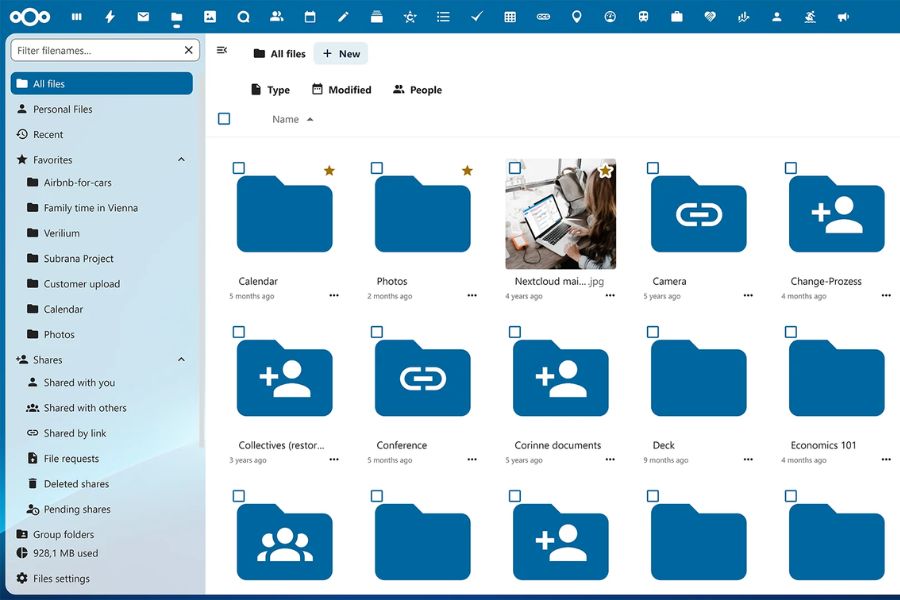Image resolution: width=900 pixels, height=600 pixels.
Task: Open the Tasks checkmark app
Action: pos(476,17)
